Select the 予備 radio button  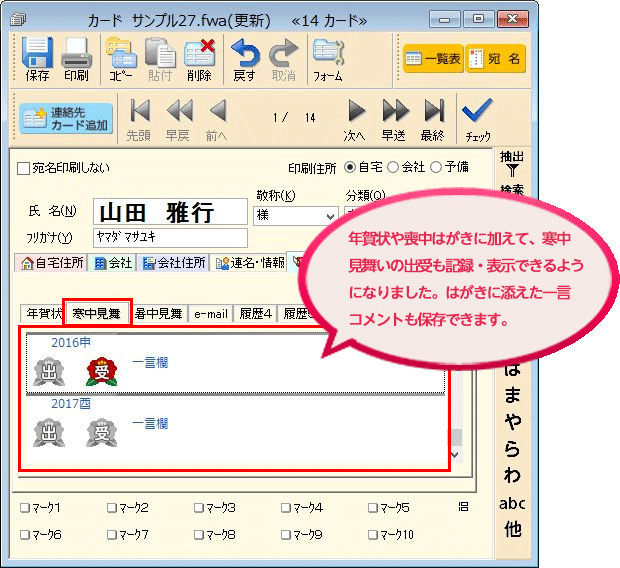coord(436,167)
